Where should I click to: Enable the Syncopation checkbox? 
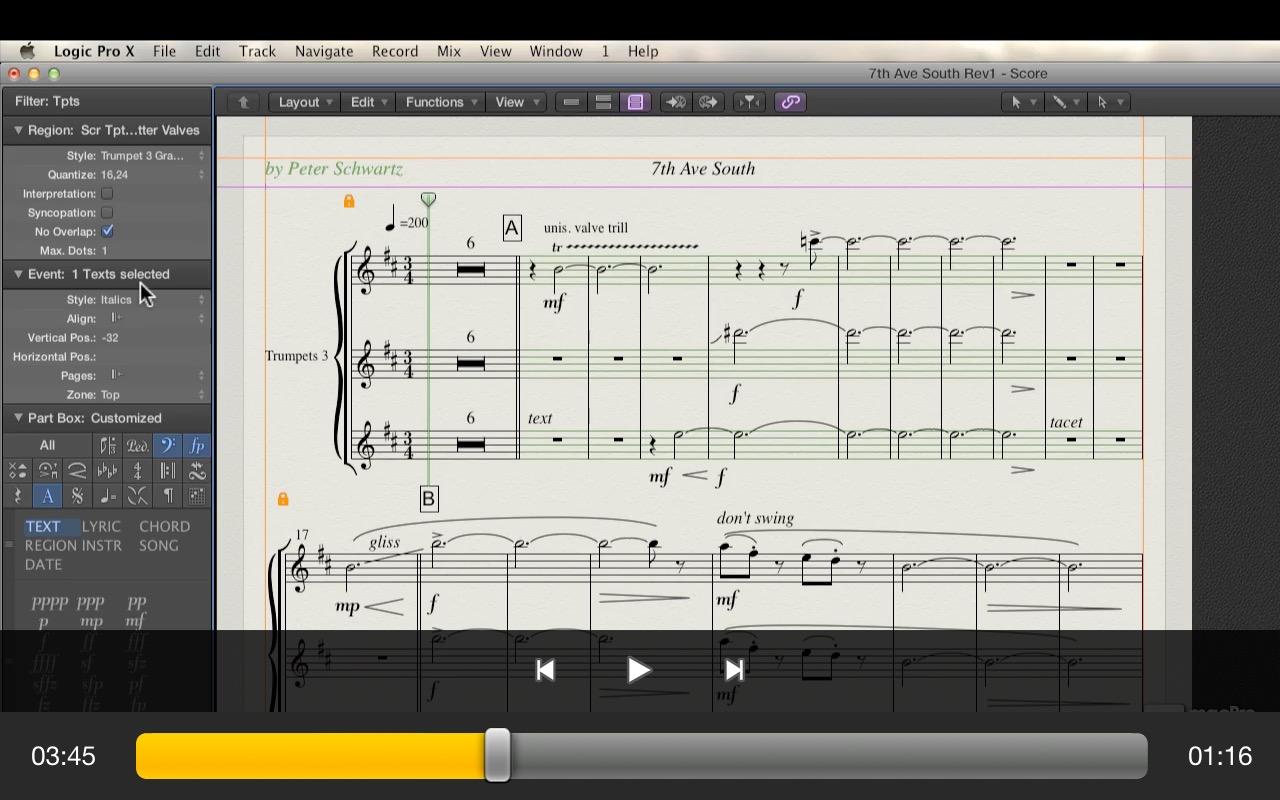pyautogui.click(x=107, y=212)
